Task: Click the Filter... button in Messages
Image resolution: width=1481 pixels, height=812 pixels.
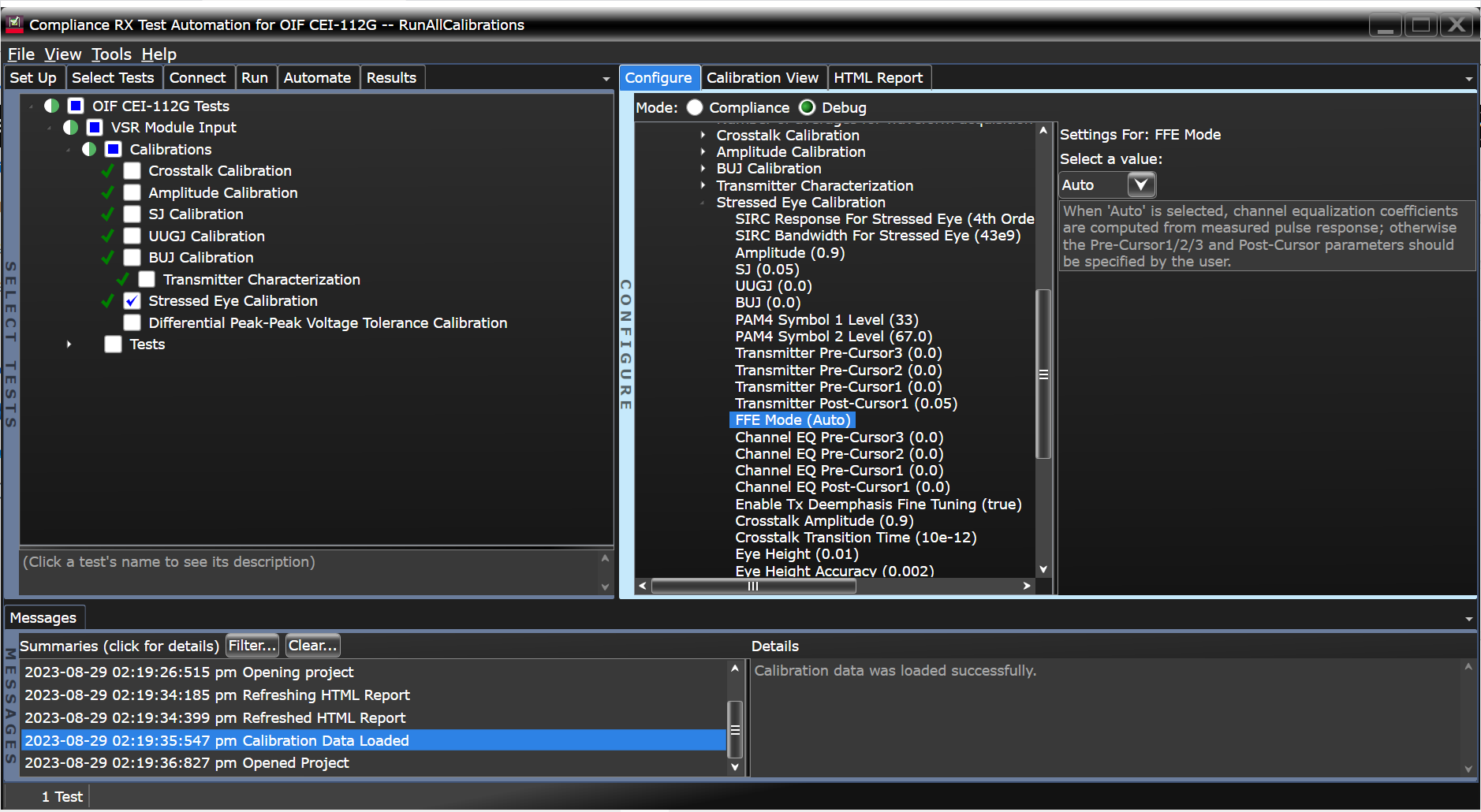Action: point(252,646)
